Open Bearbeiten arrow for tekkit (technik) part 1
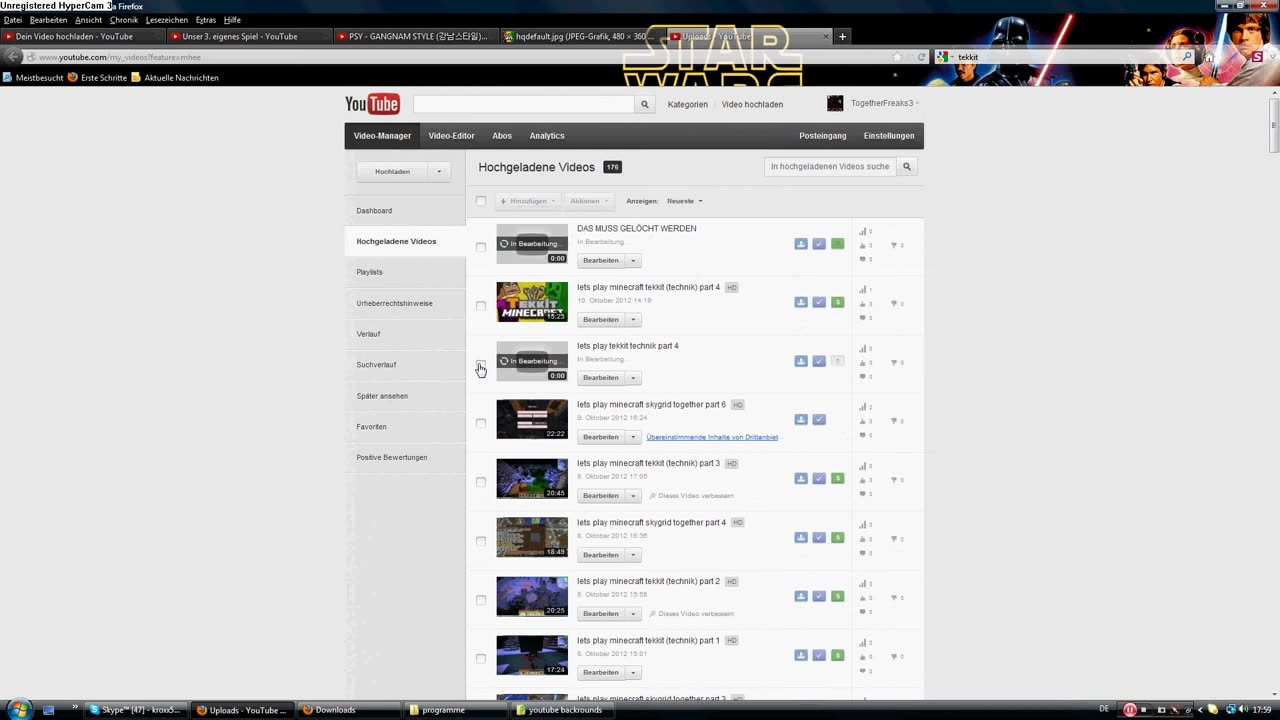Screen dimensions: 1280x720 [633, 672]
